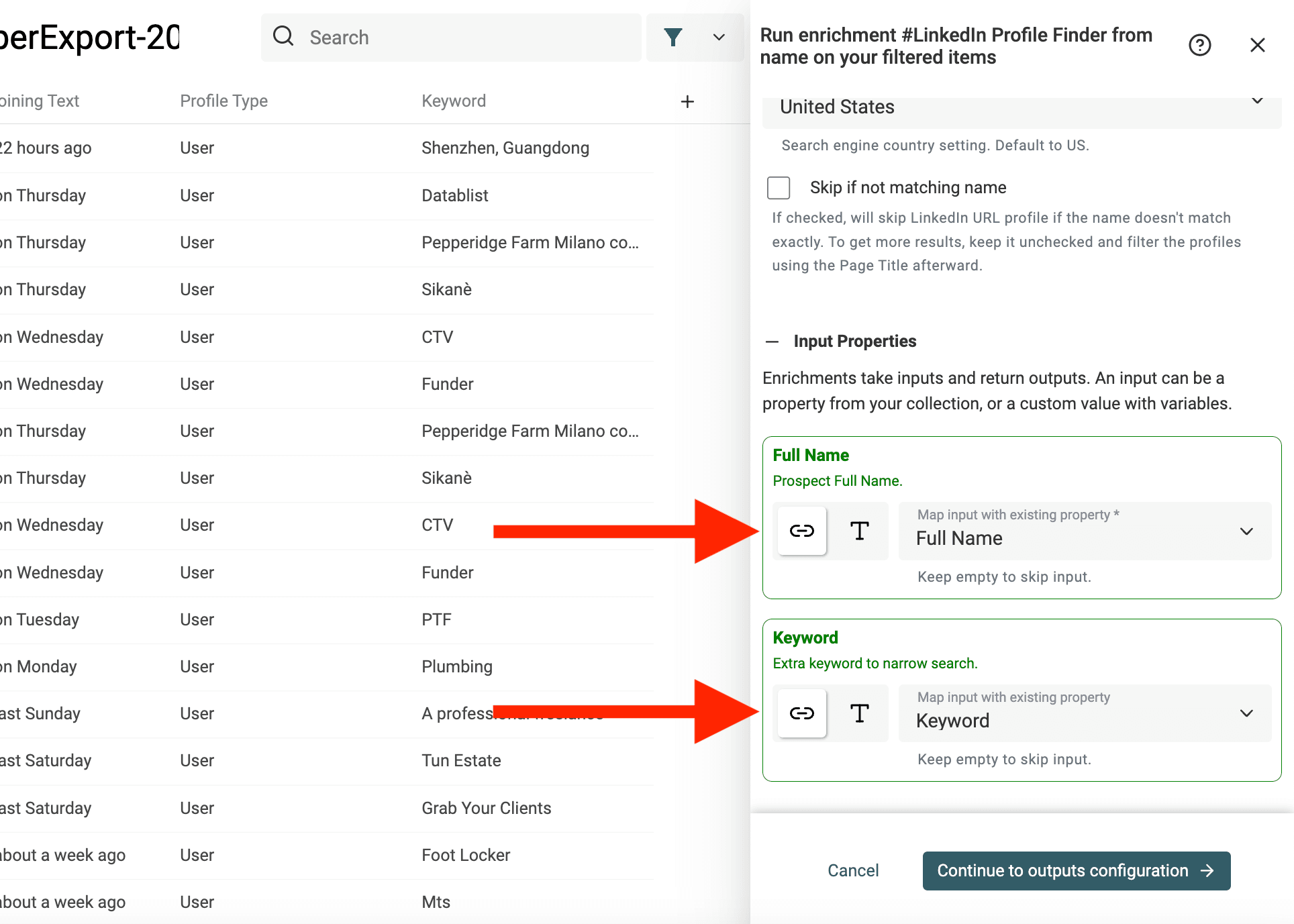
Task: Open the filter funnel icon
Action: click(x=673, y=37)
